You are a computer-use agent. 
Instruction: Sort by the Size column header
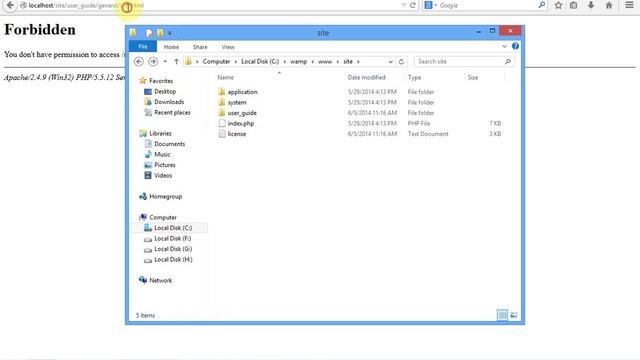(473, 77)
